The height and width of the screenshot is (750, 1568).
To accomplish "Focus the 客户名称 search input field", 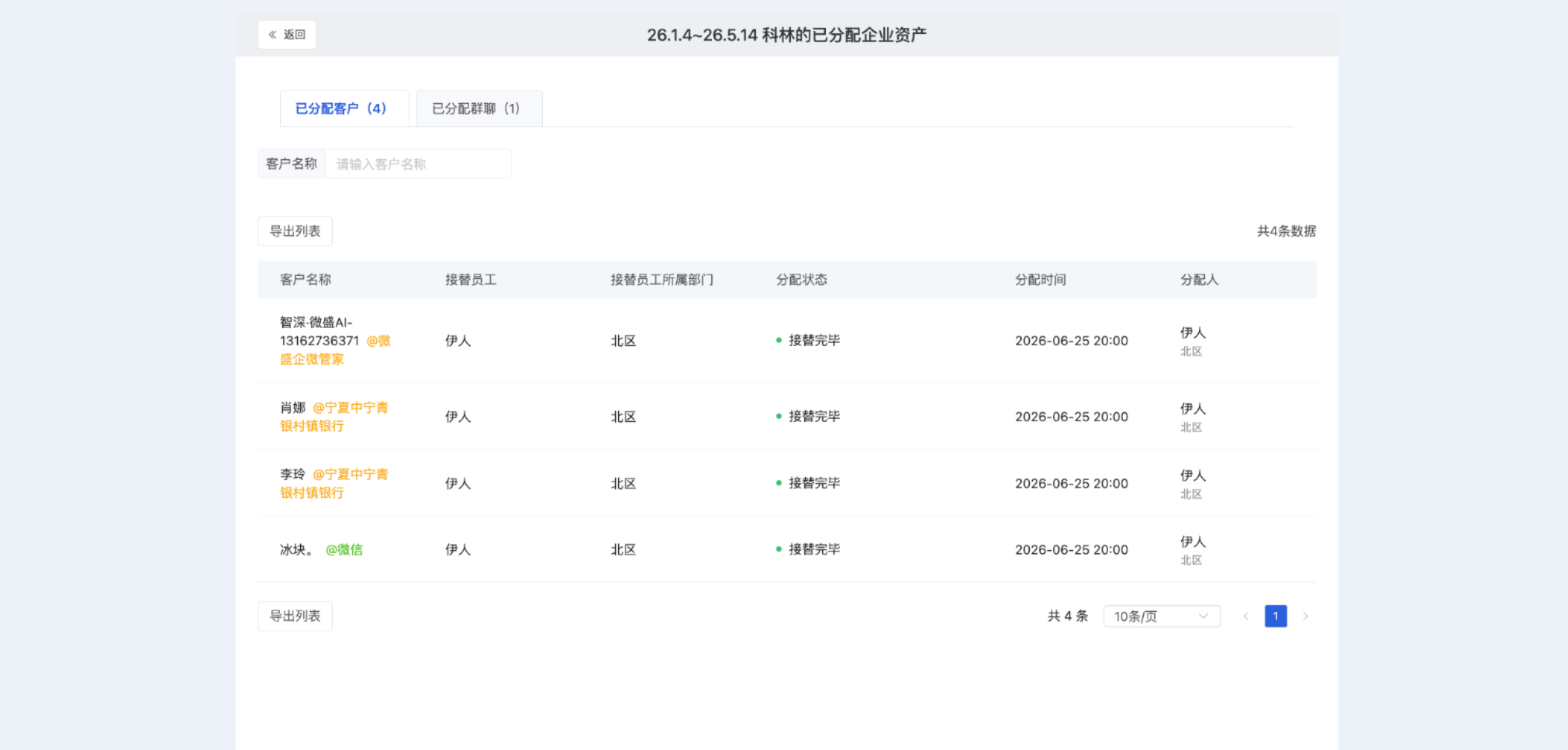I will click(x=418, y=164).
